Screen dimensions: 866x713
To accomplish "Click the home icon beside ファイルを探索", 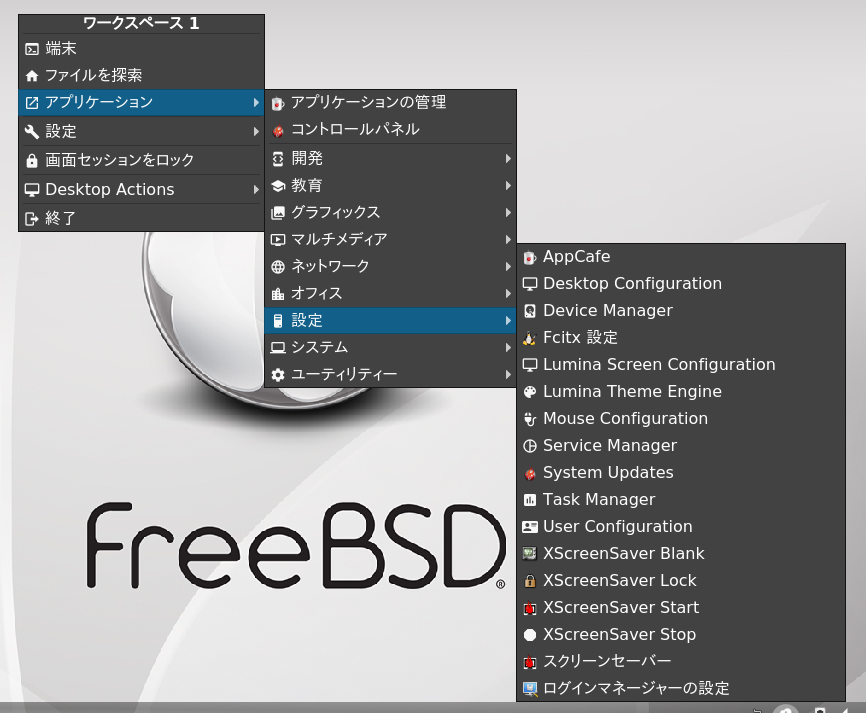I will click(32, 76).
